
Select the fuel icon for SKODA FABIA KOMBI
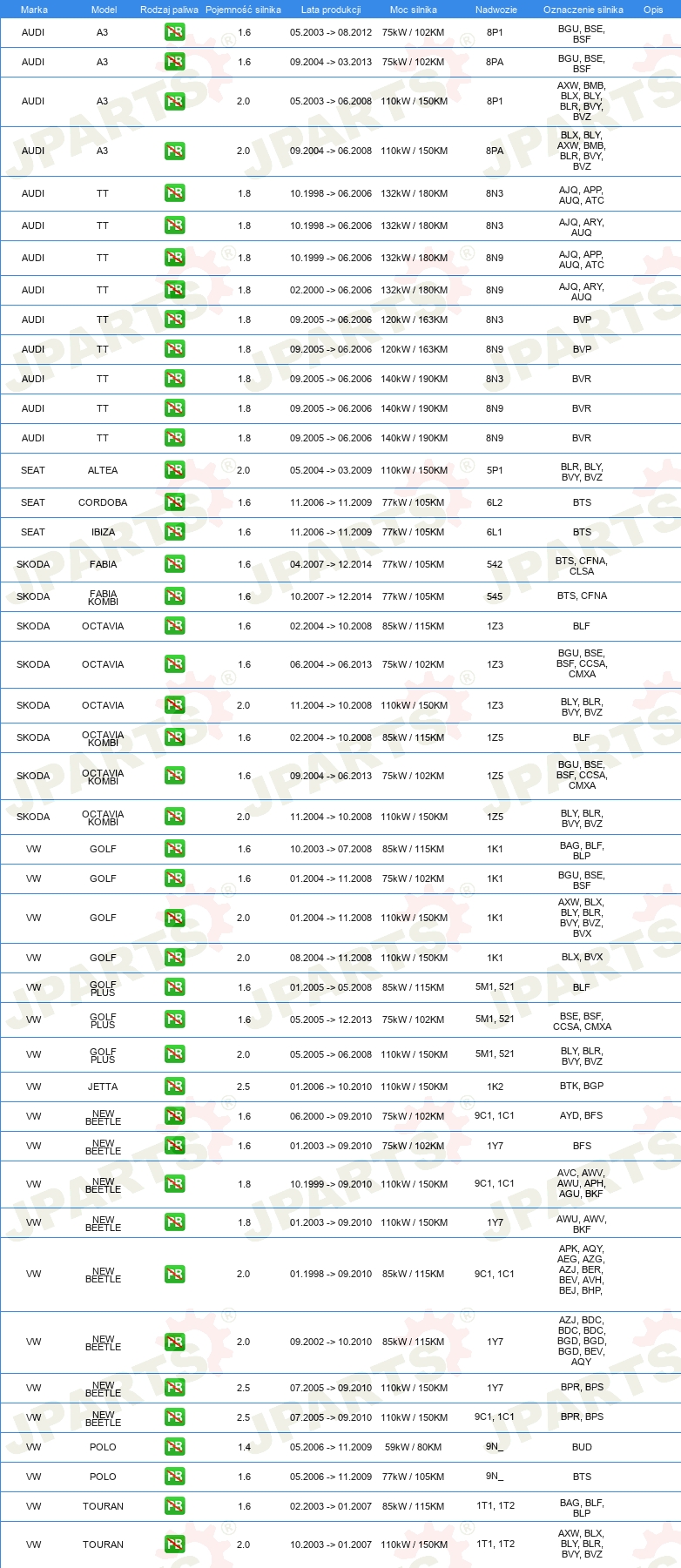[174, 596]
